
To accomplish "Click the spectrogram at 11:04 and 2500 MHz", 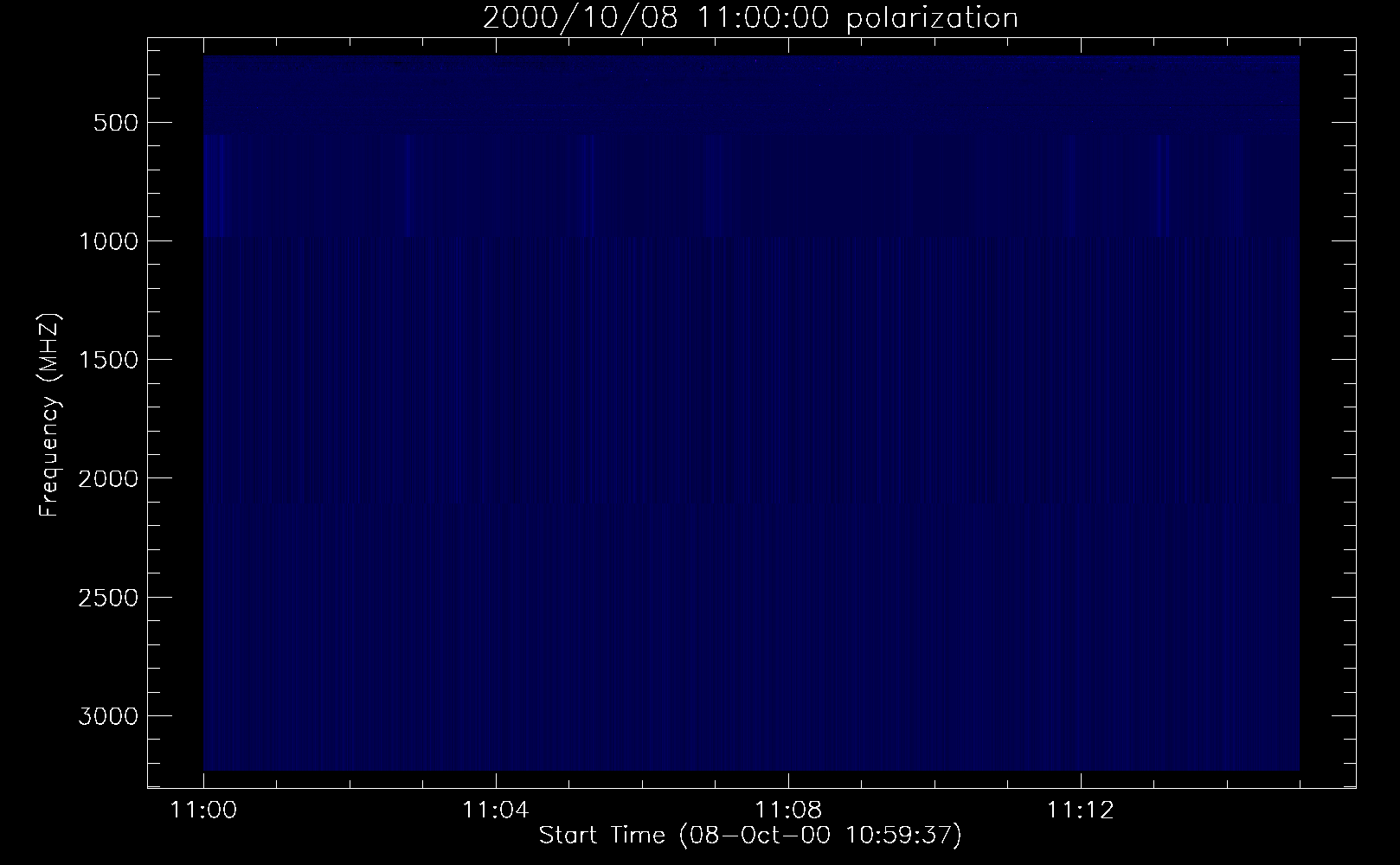I will [496, 597].
